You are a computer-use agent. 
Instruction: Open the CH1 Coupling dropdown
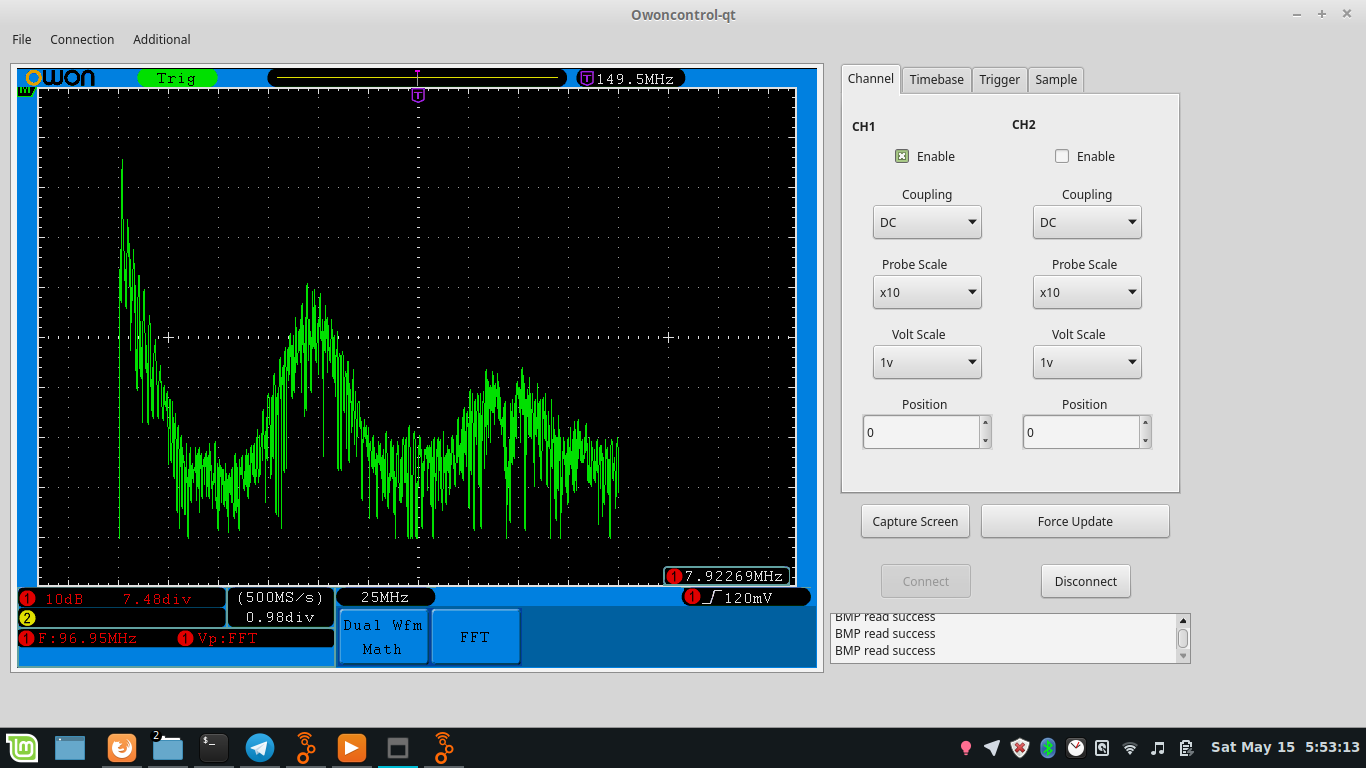click(x=927, y=222)
